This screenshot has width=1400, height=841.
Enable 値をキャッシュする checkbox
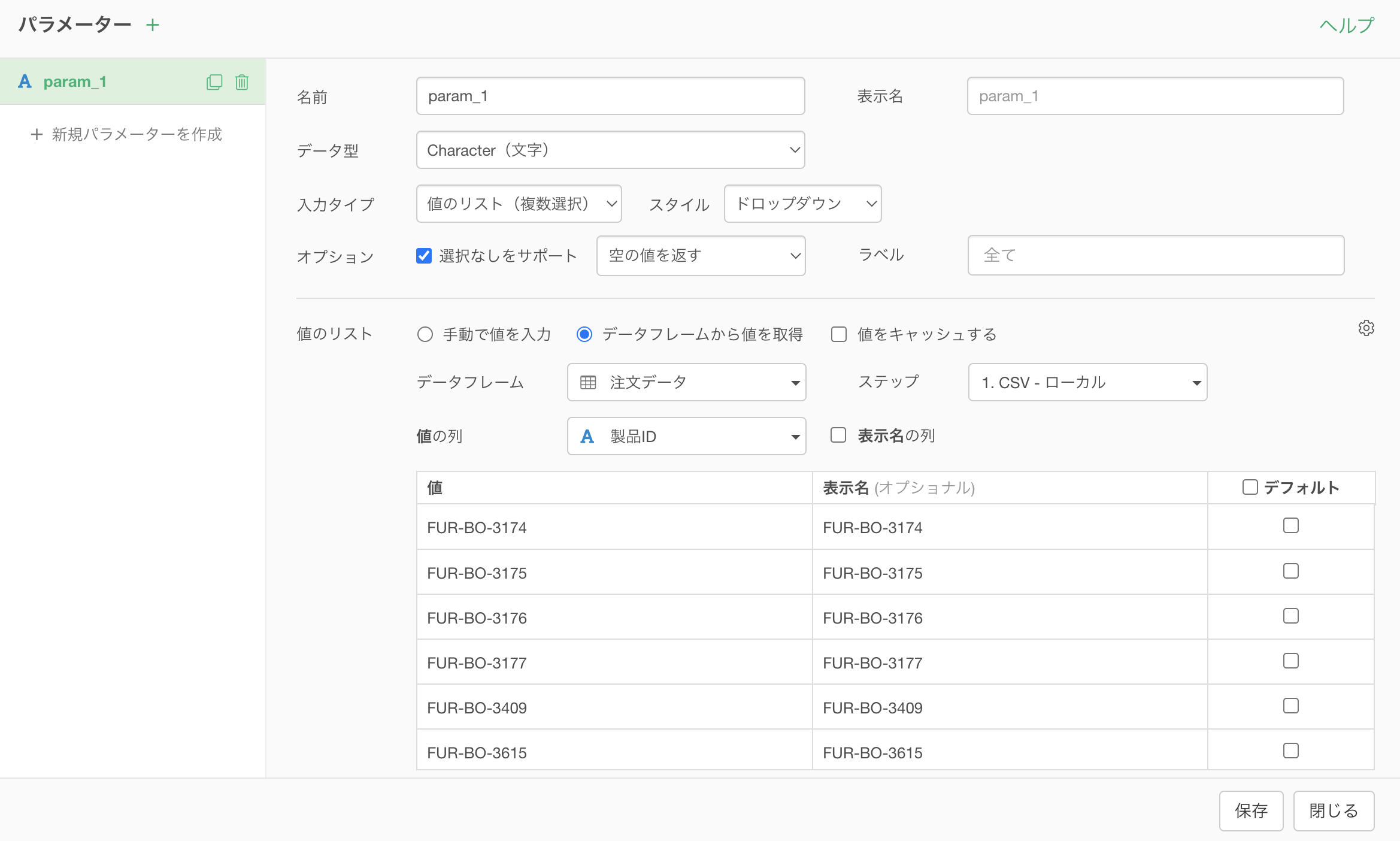839,334
